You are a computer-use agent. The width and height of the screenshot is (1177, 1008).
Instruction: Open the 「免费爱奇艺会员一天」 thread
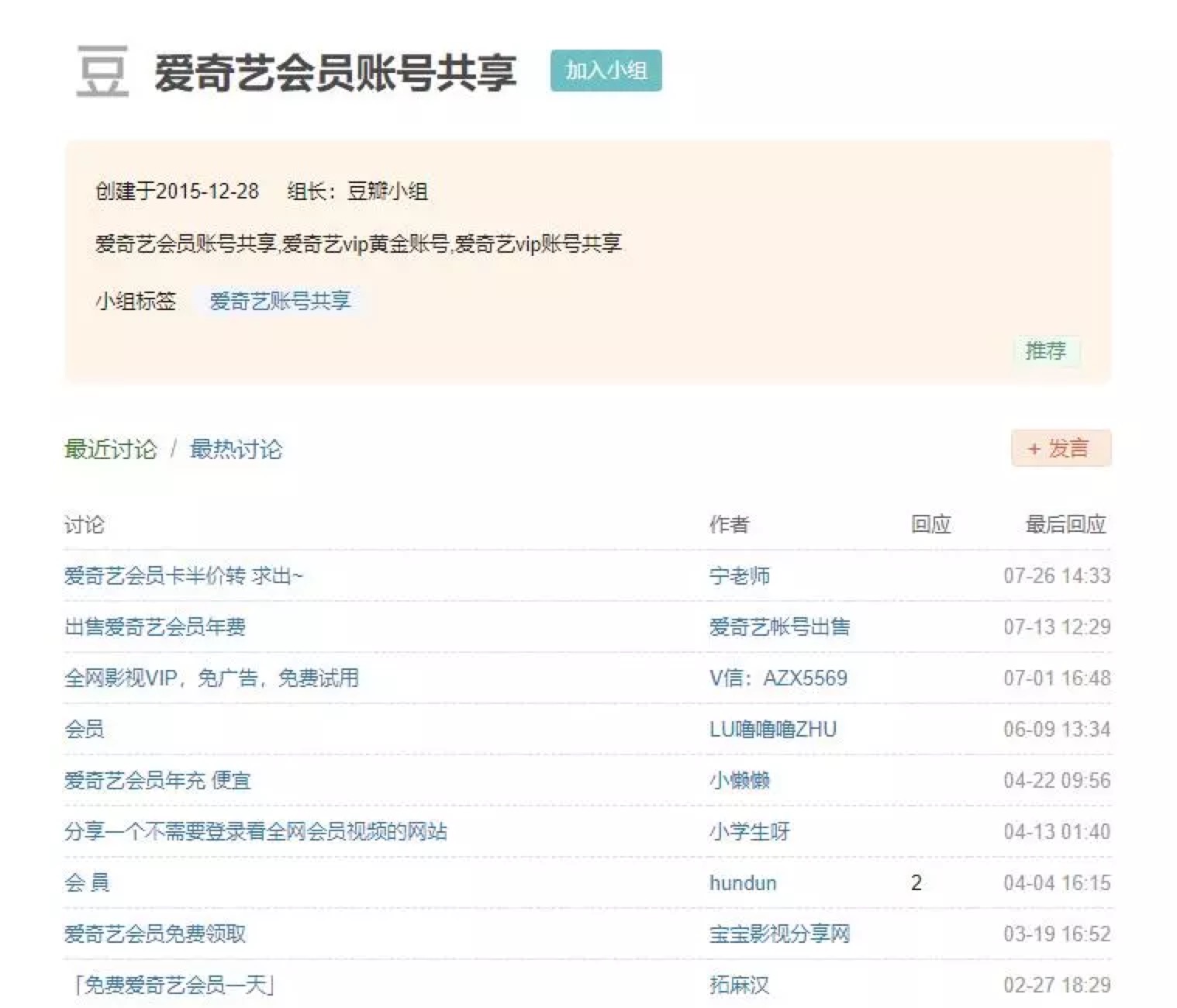[x=173, y=985]
